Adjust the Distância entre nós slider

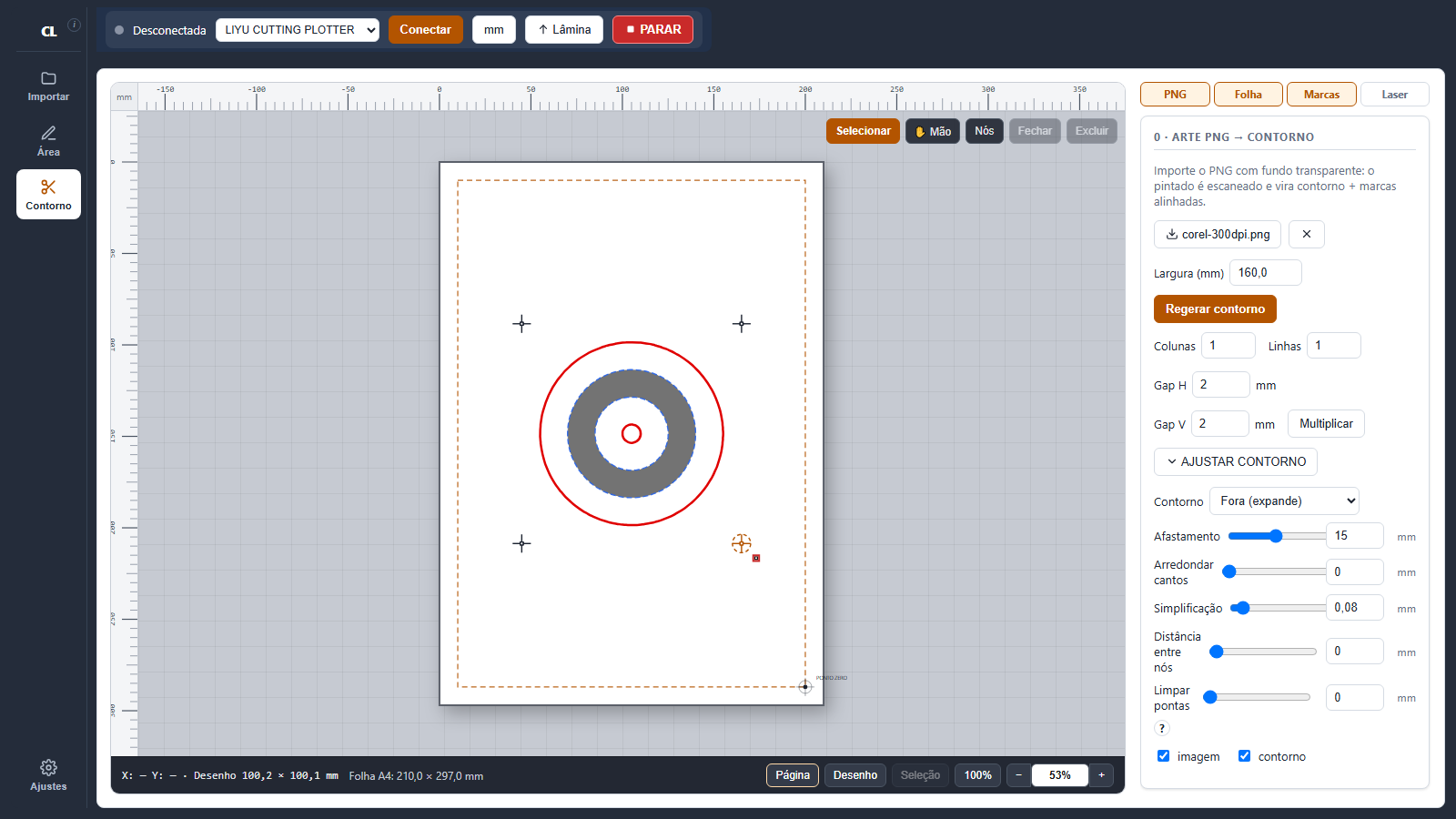point(1263,652)
